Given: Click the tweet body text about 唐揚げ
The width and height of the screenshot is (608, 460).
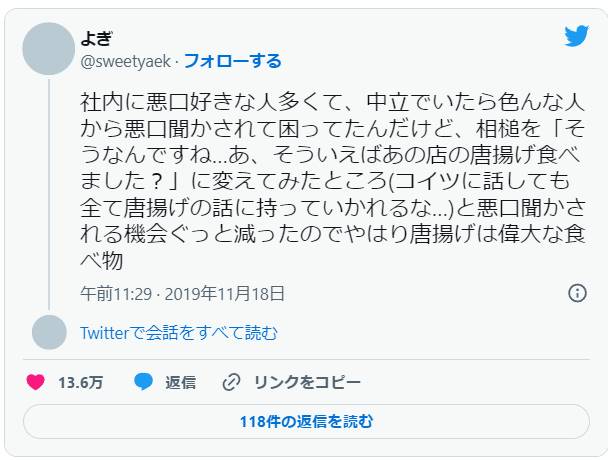Looking at the screenshot, I should click(x=333, y=181).
